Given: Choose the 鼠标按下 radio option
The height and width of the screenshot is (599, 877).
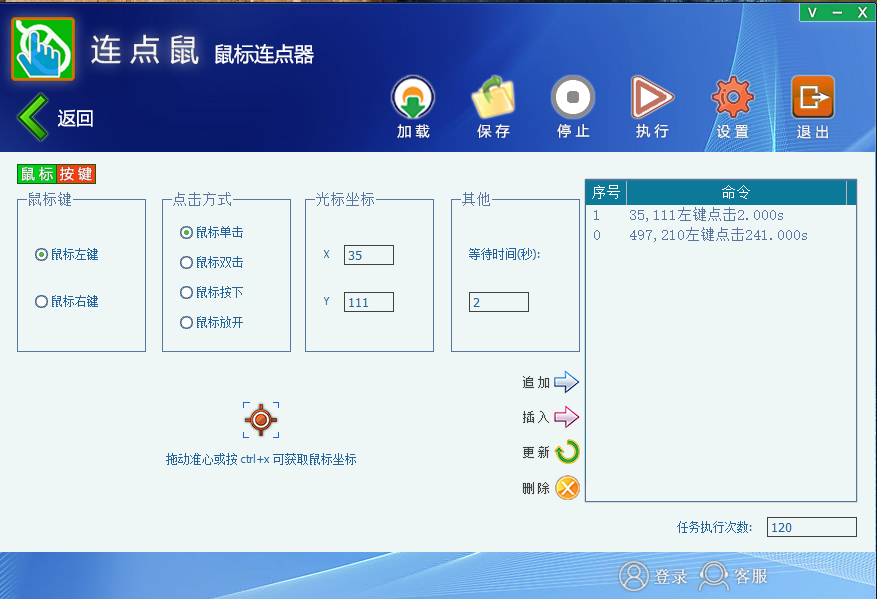Looking at the screenshot, I should [x=186, y=293].
